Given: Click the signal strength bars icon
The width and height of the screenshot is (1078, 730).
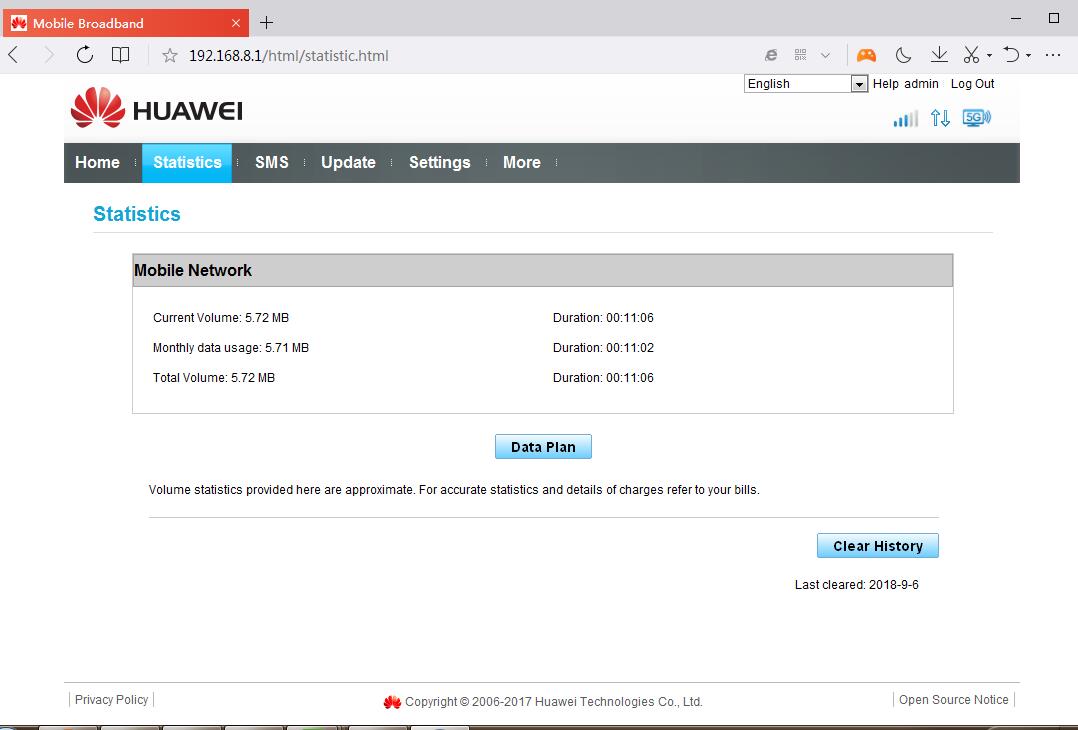Looking at the screenshot, I should click(x=904, y=118).
